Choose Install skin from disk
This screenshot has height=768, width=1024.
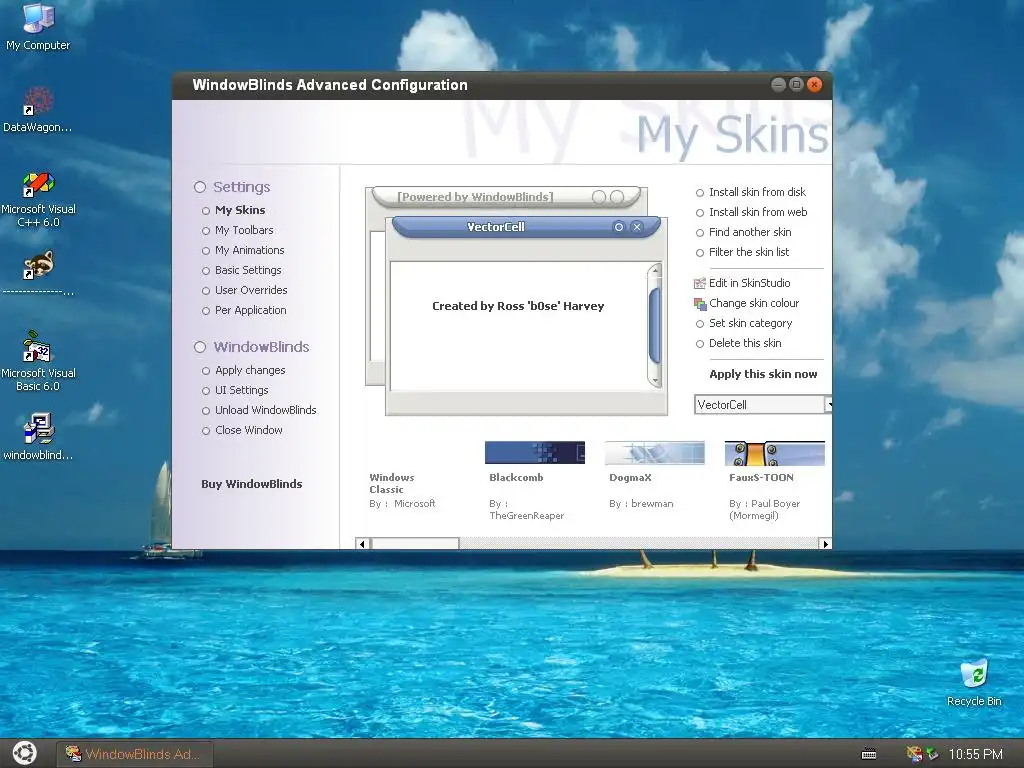coord(757,192)
